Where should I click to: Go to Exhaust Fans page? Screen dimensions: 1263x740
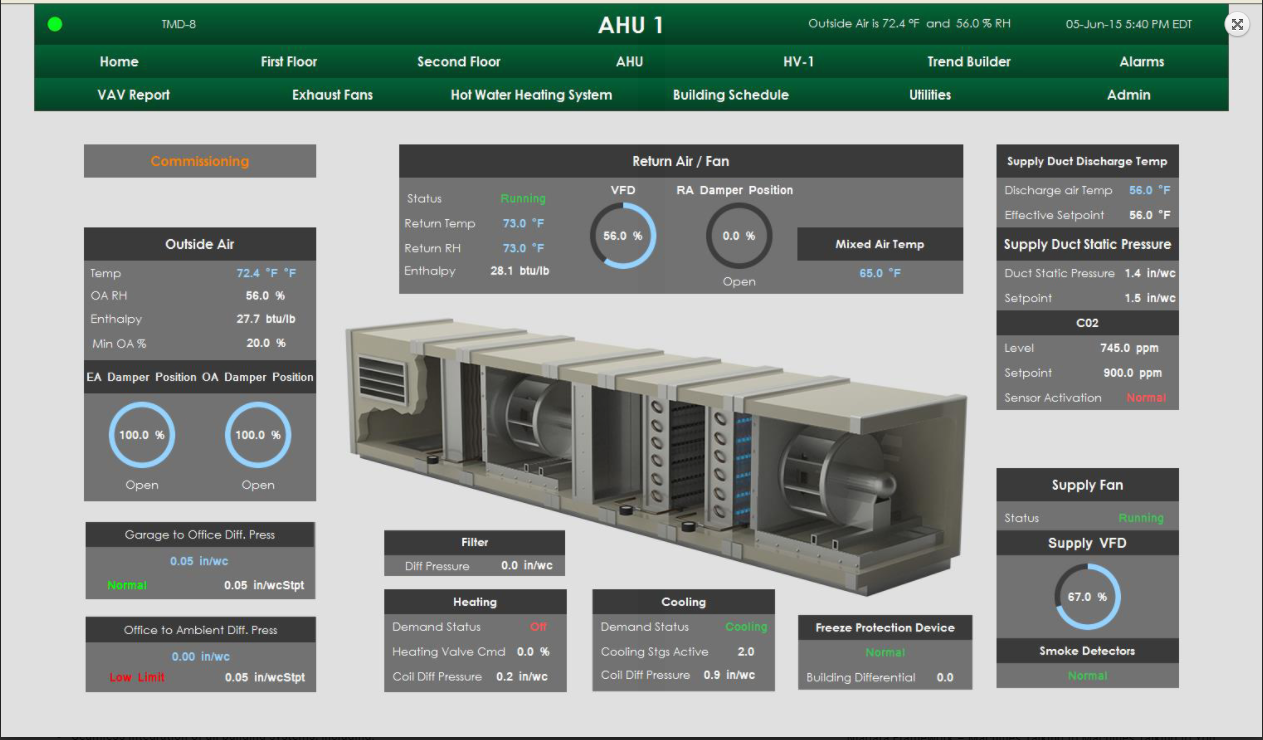pos(332,95)
